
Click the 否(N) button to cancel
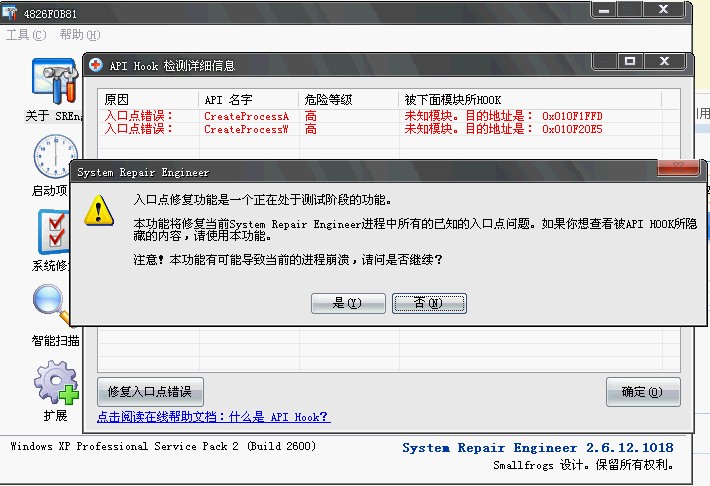point(429,303)
